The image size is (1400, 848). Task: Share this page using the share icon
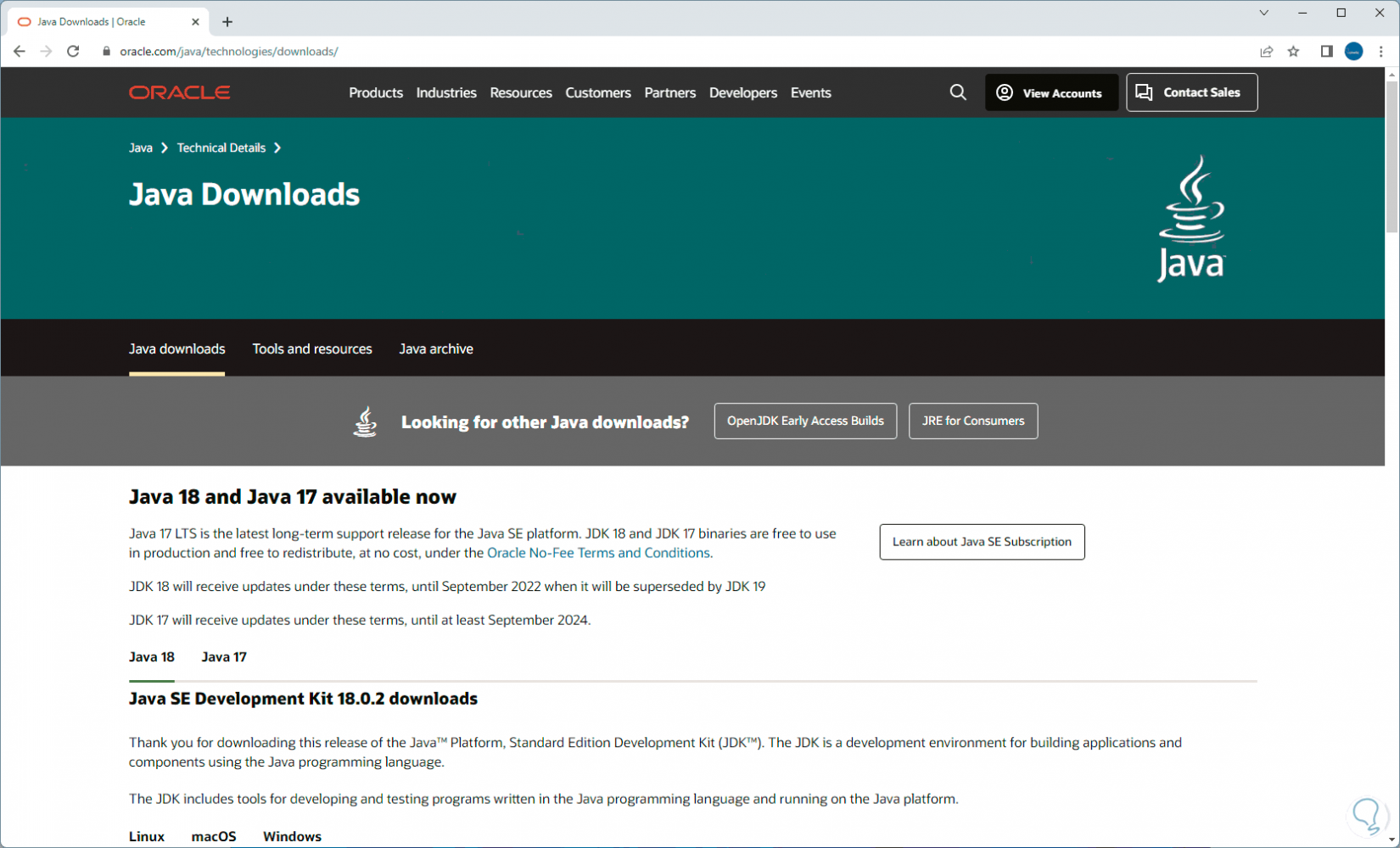pos(1267,52)
